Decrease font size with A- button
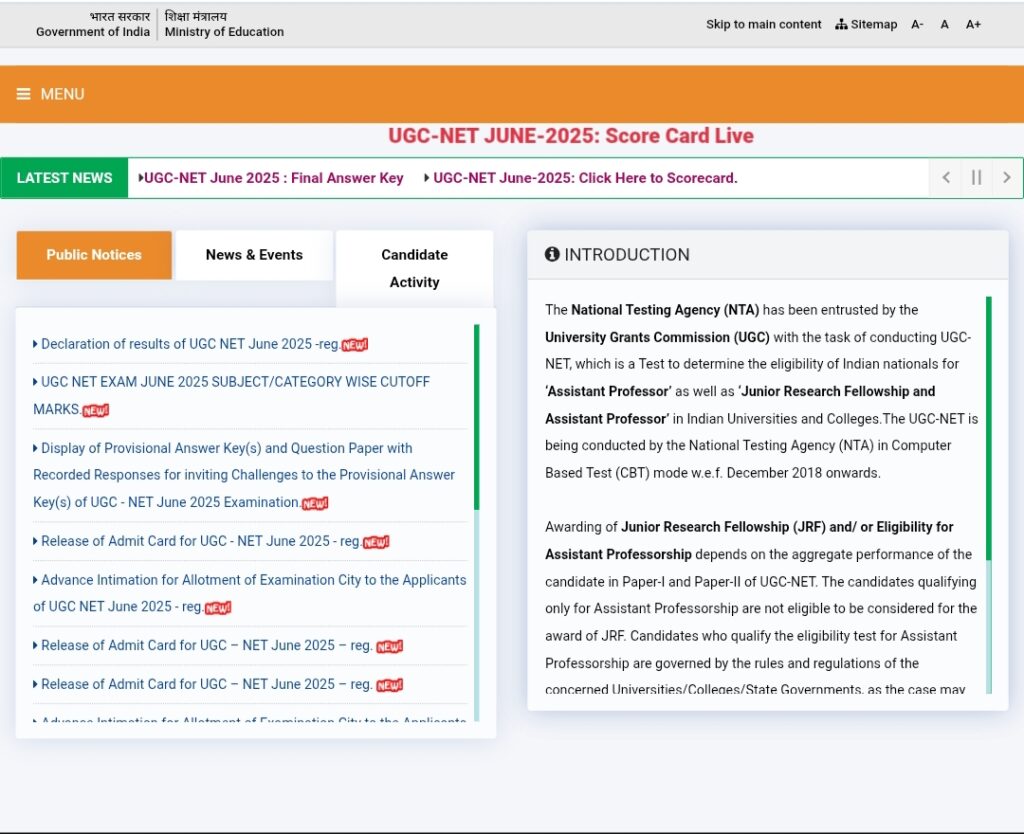This screenshot has height=834, width=1024. [x=917, y=24]
